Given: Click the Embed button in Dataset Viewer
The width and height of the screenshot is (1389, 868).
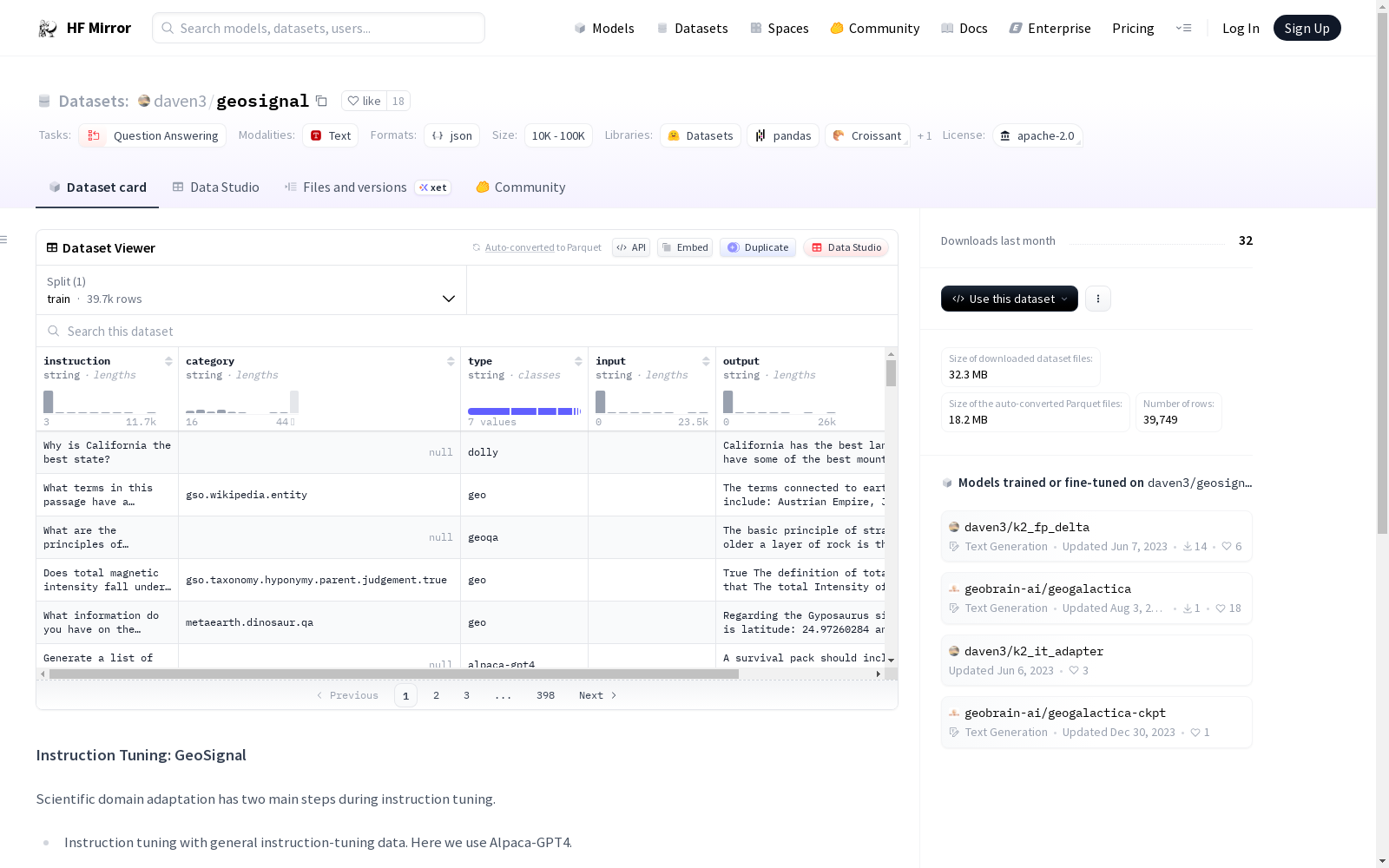Looking at the screenshot, I should click(684, 247).
